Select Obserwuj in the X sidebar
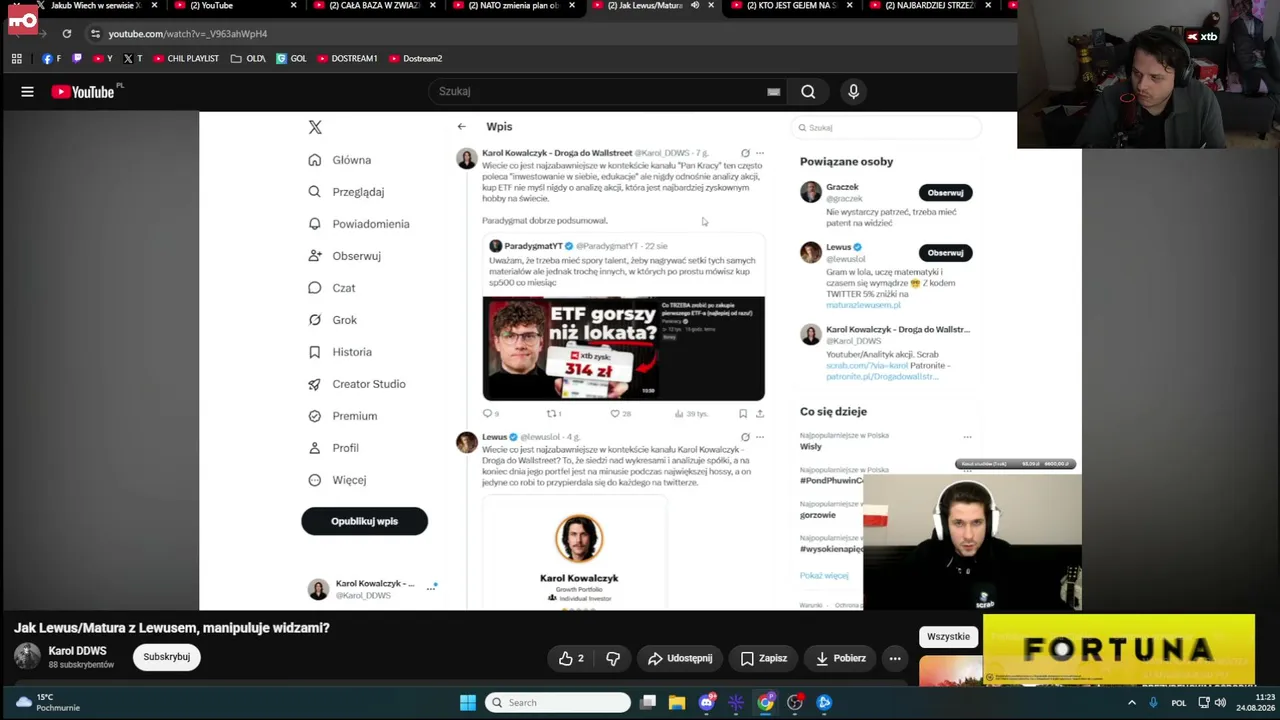1280x720 pixels. click(345, 256)
